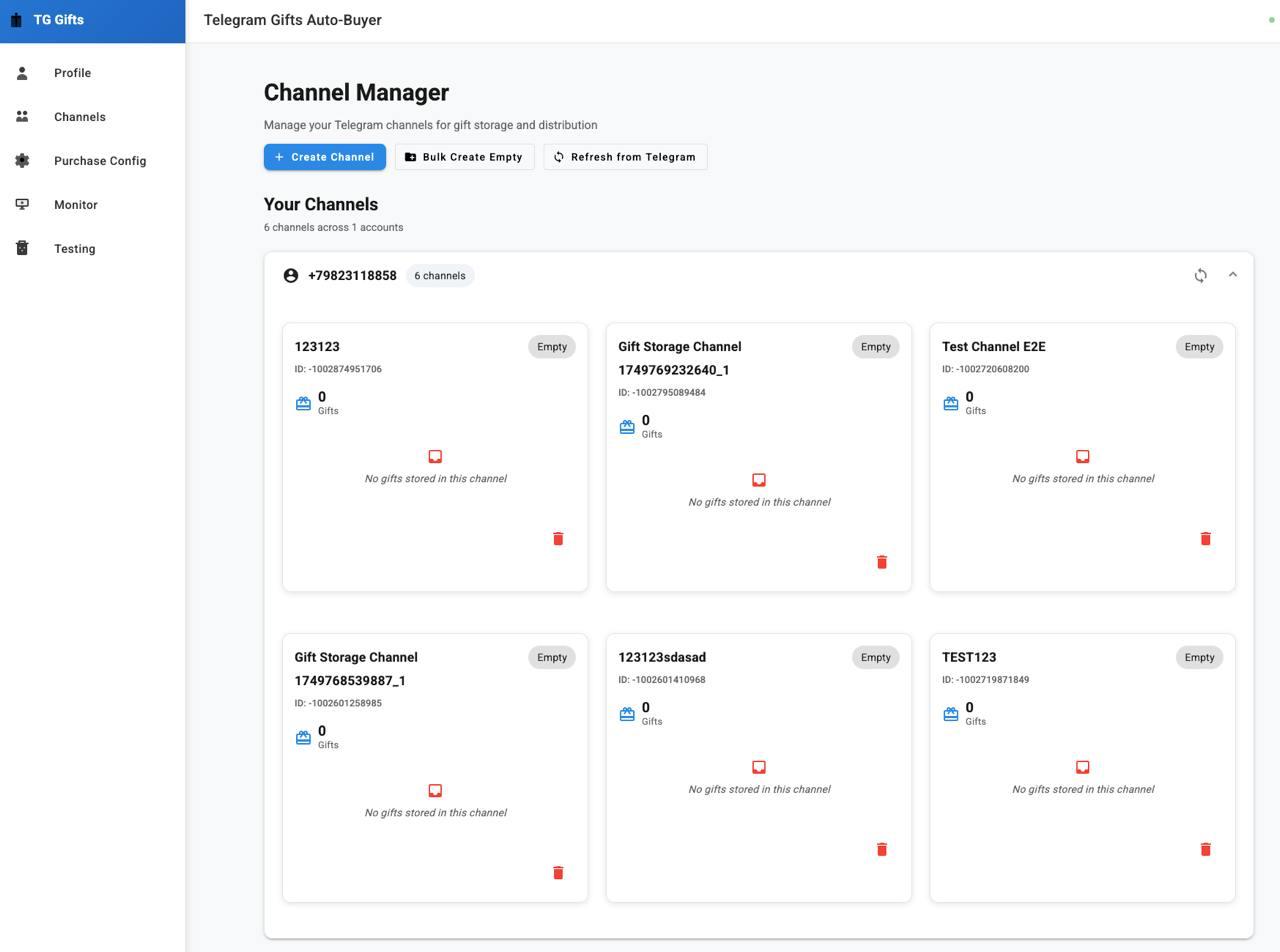This screenshot has width=1280, height=952.
Task: Click the Create Channel button
Action: pyautogui.click(x=325, y=157)
